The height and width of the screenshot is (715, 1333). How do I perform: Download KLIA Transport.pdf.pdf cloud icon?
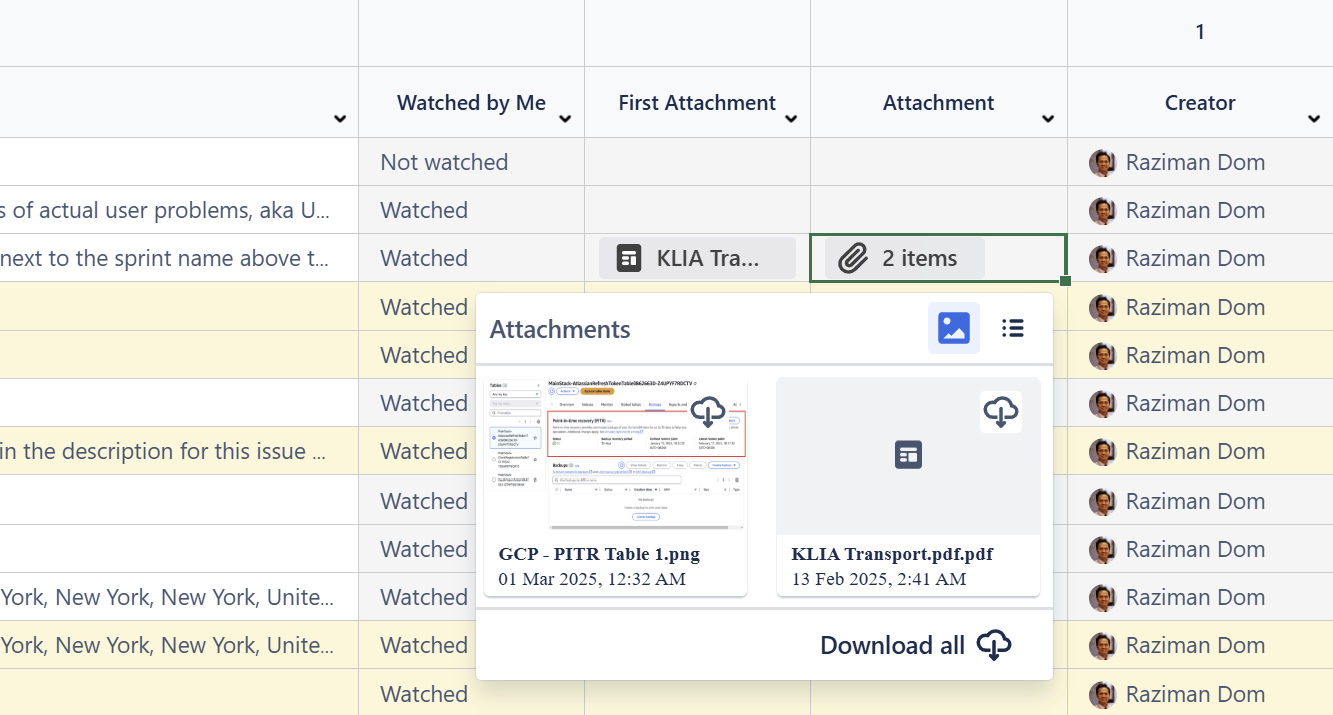(1001, 411)
